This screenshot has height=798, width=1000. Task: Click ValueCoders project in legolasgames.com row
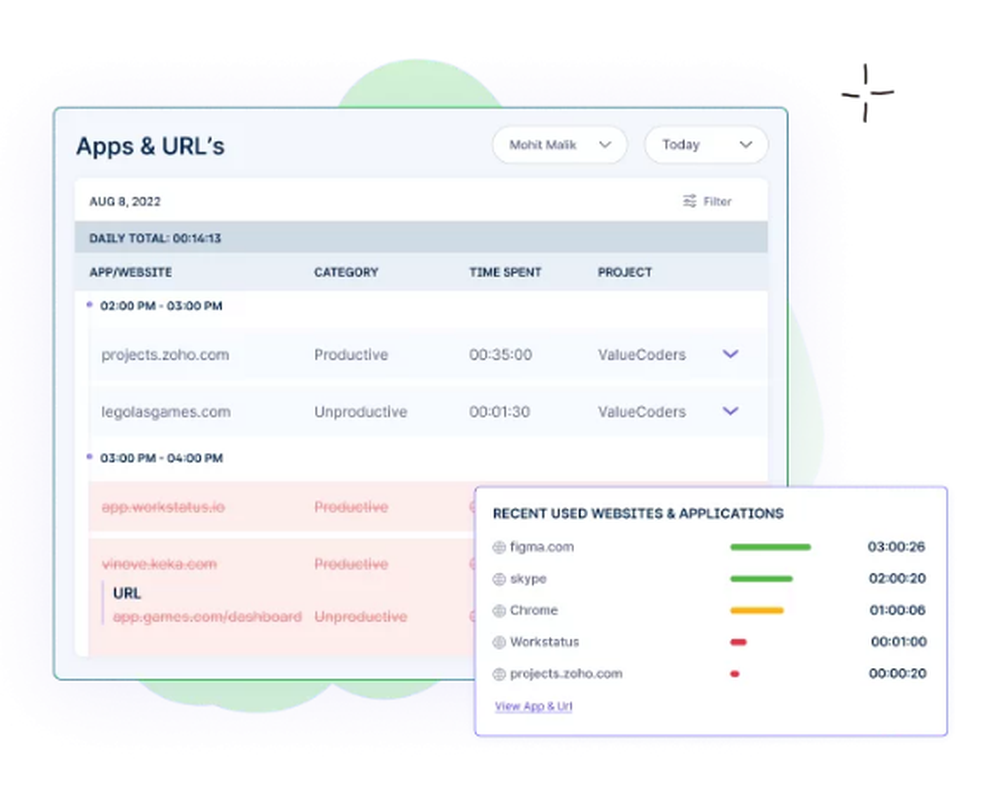click(642, 412)
